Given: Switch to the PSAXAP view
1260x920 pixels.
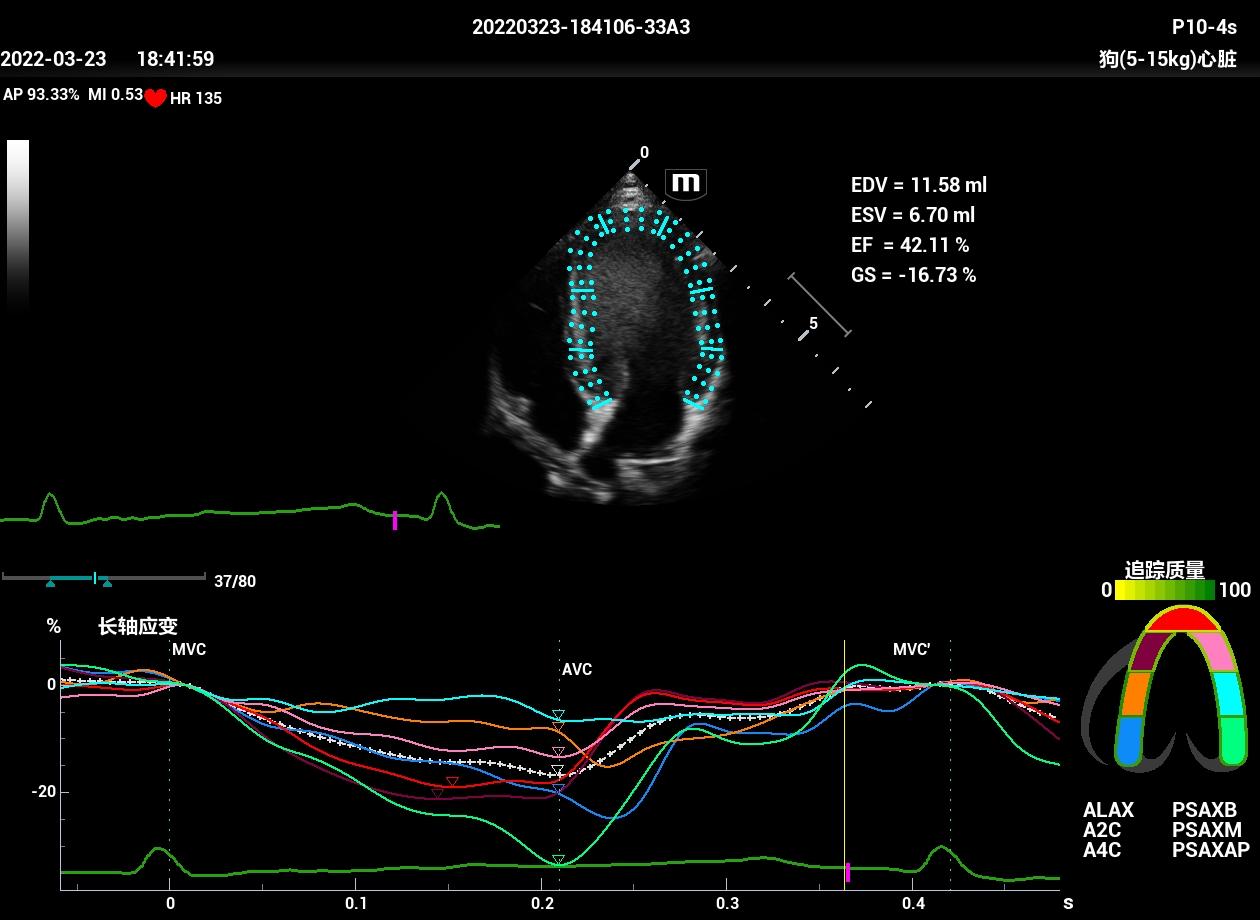Looking at the screenshot, I should click(x=1211, y=850).
